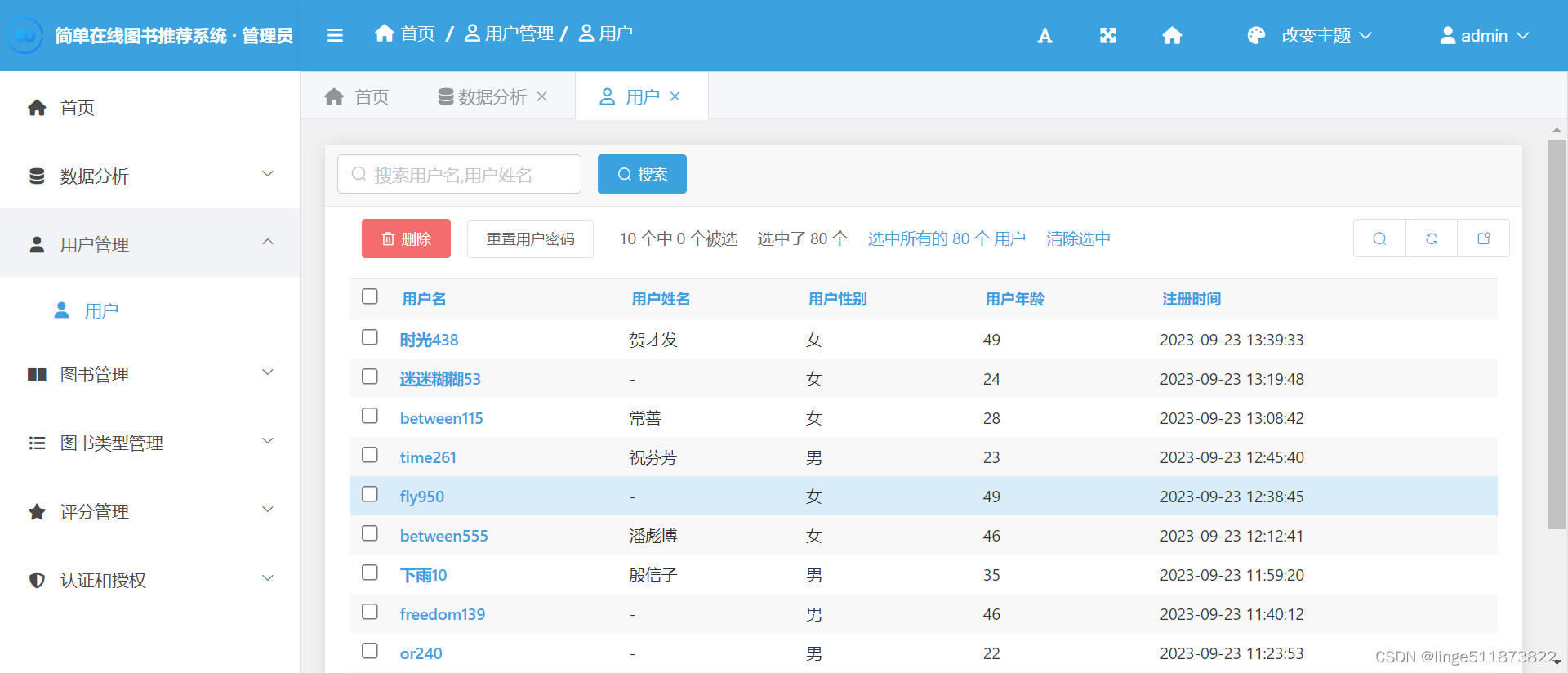Switch to the 数据分析 tab
Image resolution: width=1568 pixels, height=673 pixels.
(492, 96)
